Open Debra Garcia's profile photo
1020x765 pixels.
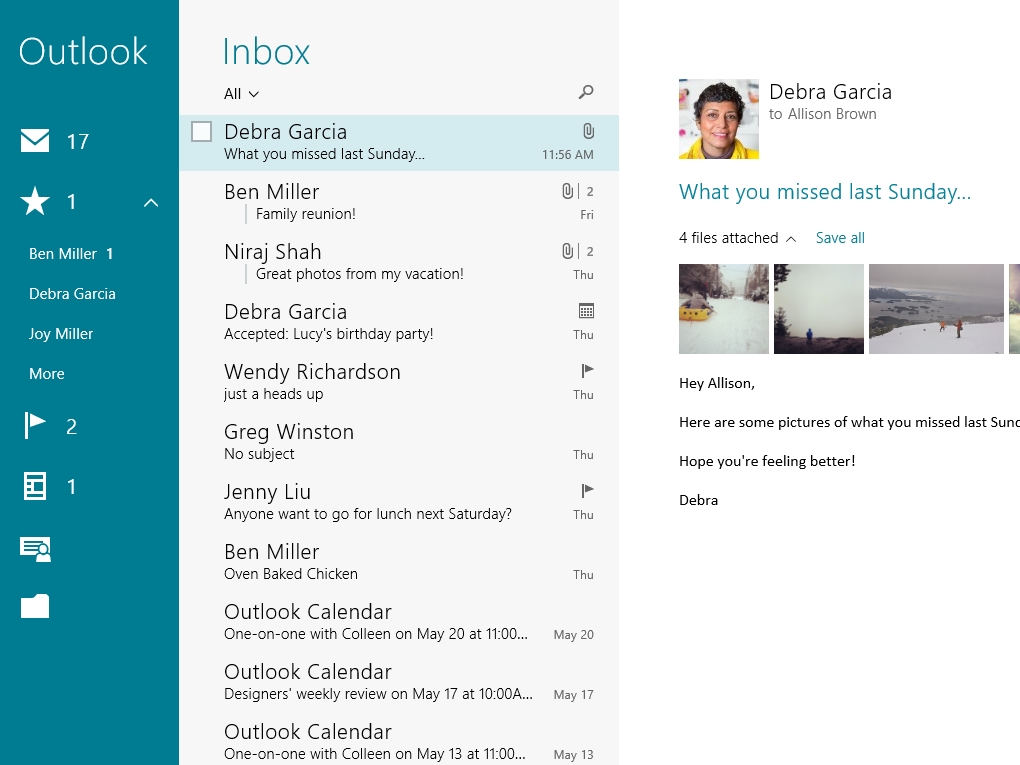click(x=719, y=119)
